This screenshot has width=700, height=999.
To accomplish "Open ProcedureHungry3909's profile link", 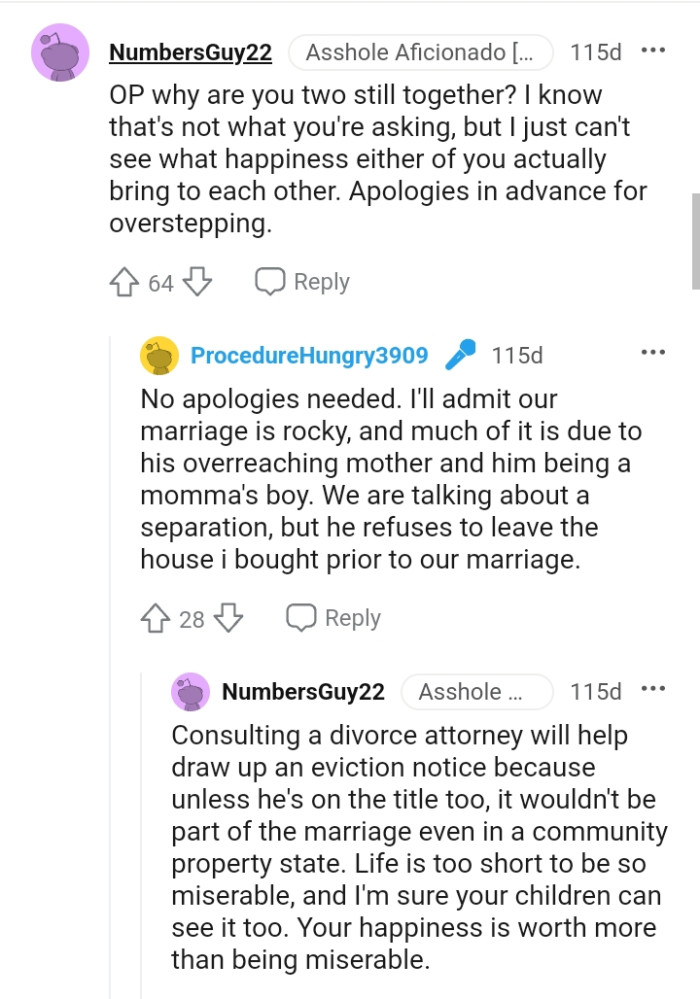I will (x=309, y=356).
